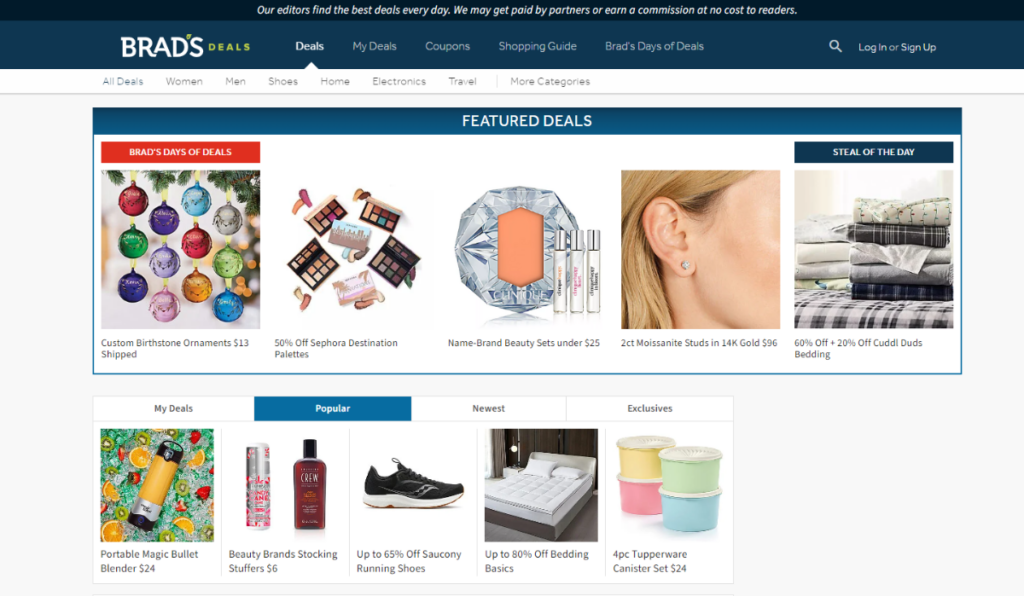Click Up to 80% Off Bedding Basics text
This screenshot has height=596, width=1024.
pos(536,561)
